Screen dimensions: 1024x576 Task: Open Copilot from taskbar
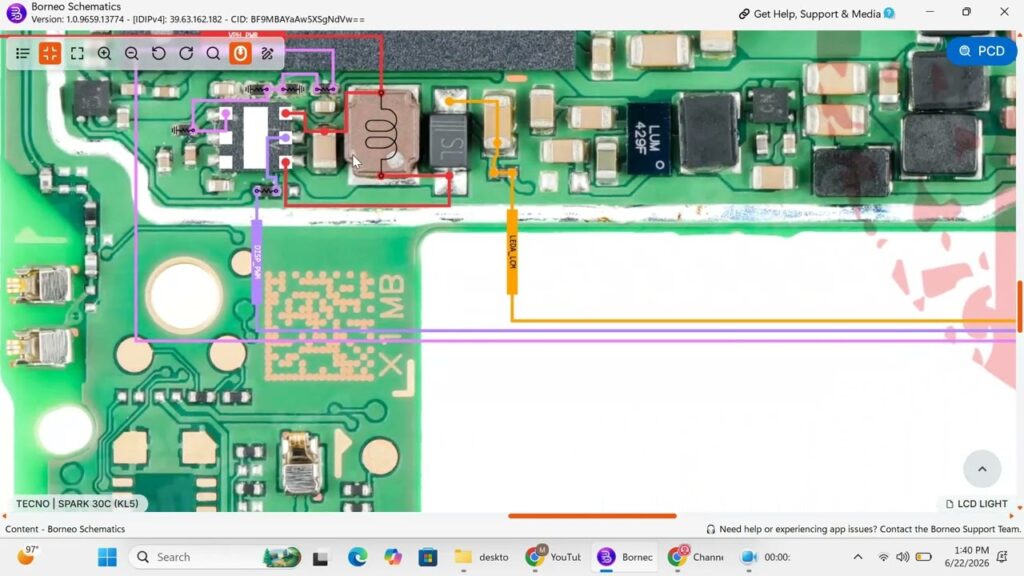click(392, 557)
